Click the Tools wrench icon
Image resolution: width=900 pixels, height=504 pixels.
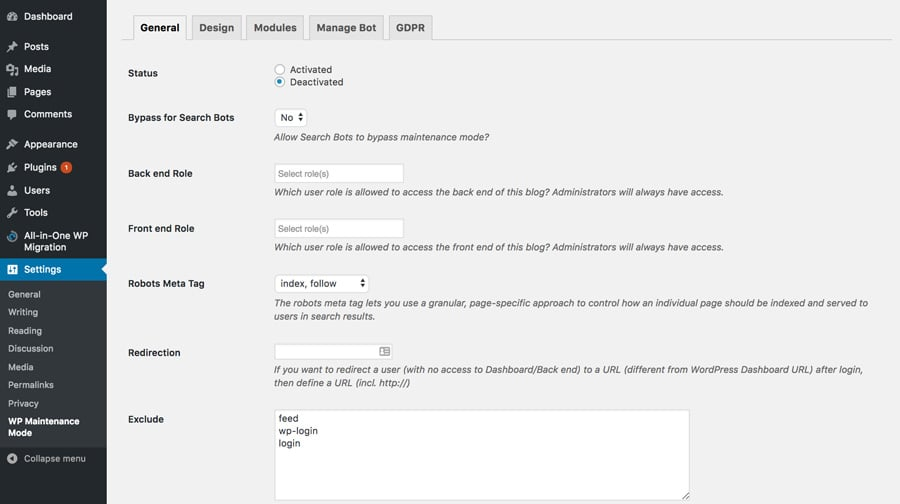pos(12,212)
